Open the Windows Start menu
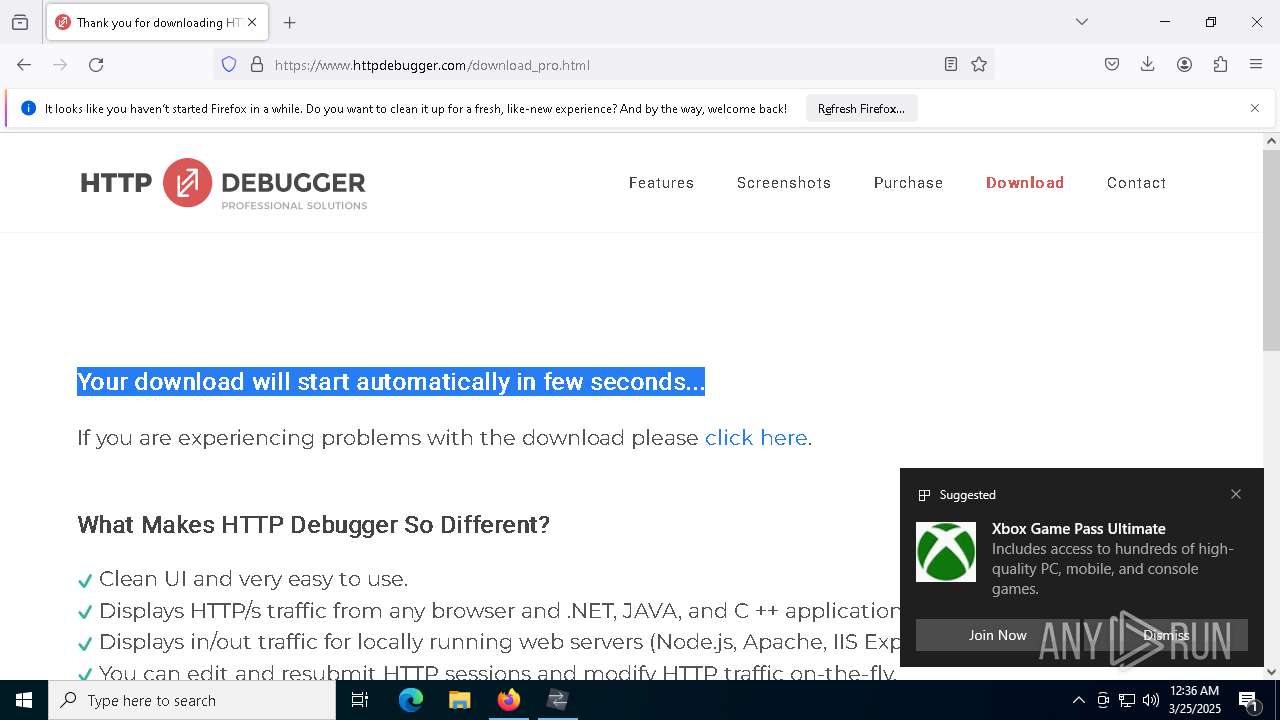This screenshot has width=1280, height=720. 24,700
